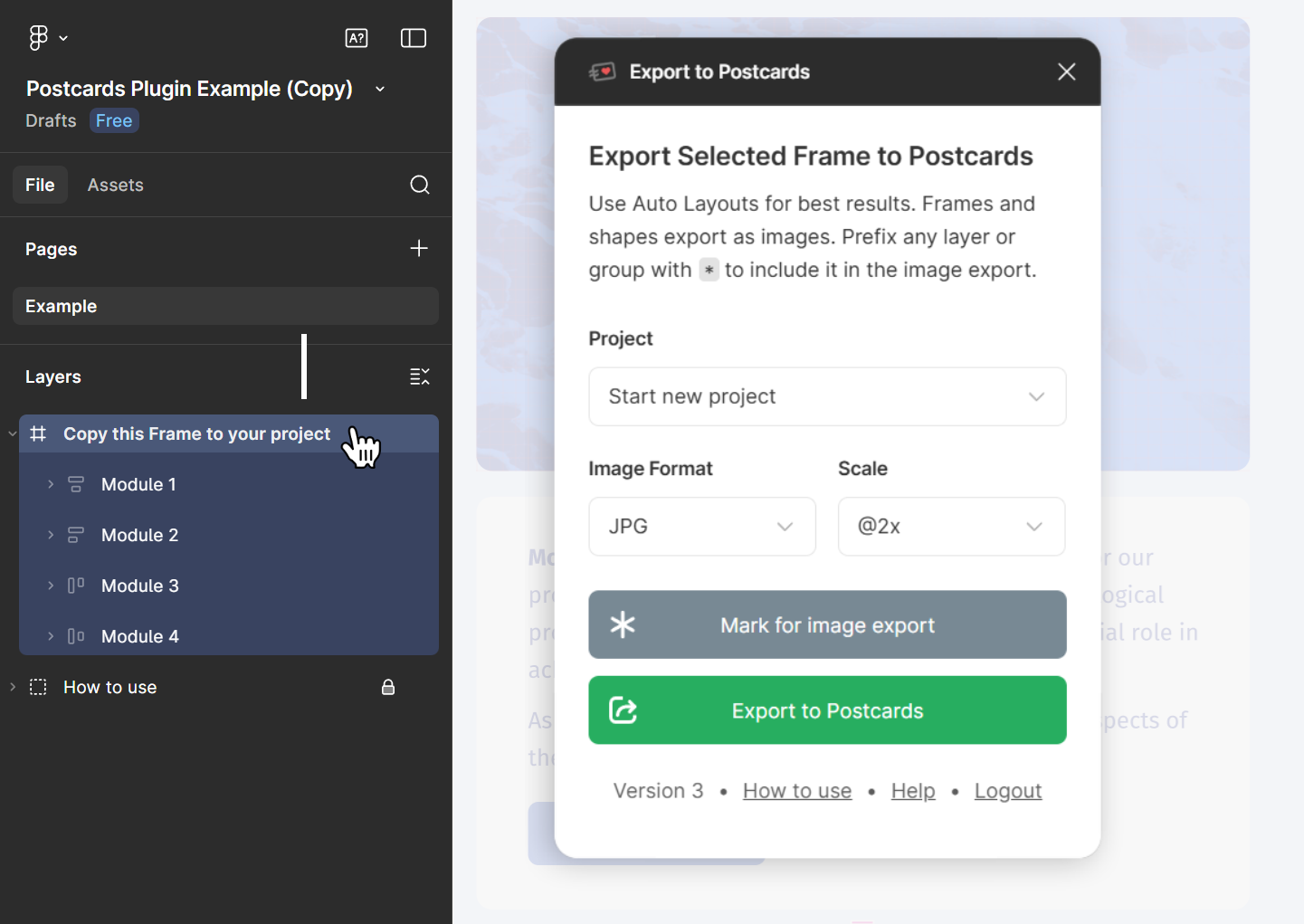The height and width of the screenshot is (924, 1304).
Task: Click Module 3 horizontal layout icon
Action: point(76,586)
